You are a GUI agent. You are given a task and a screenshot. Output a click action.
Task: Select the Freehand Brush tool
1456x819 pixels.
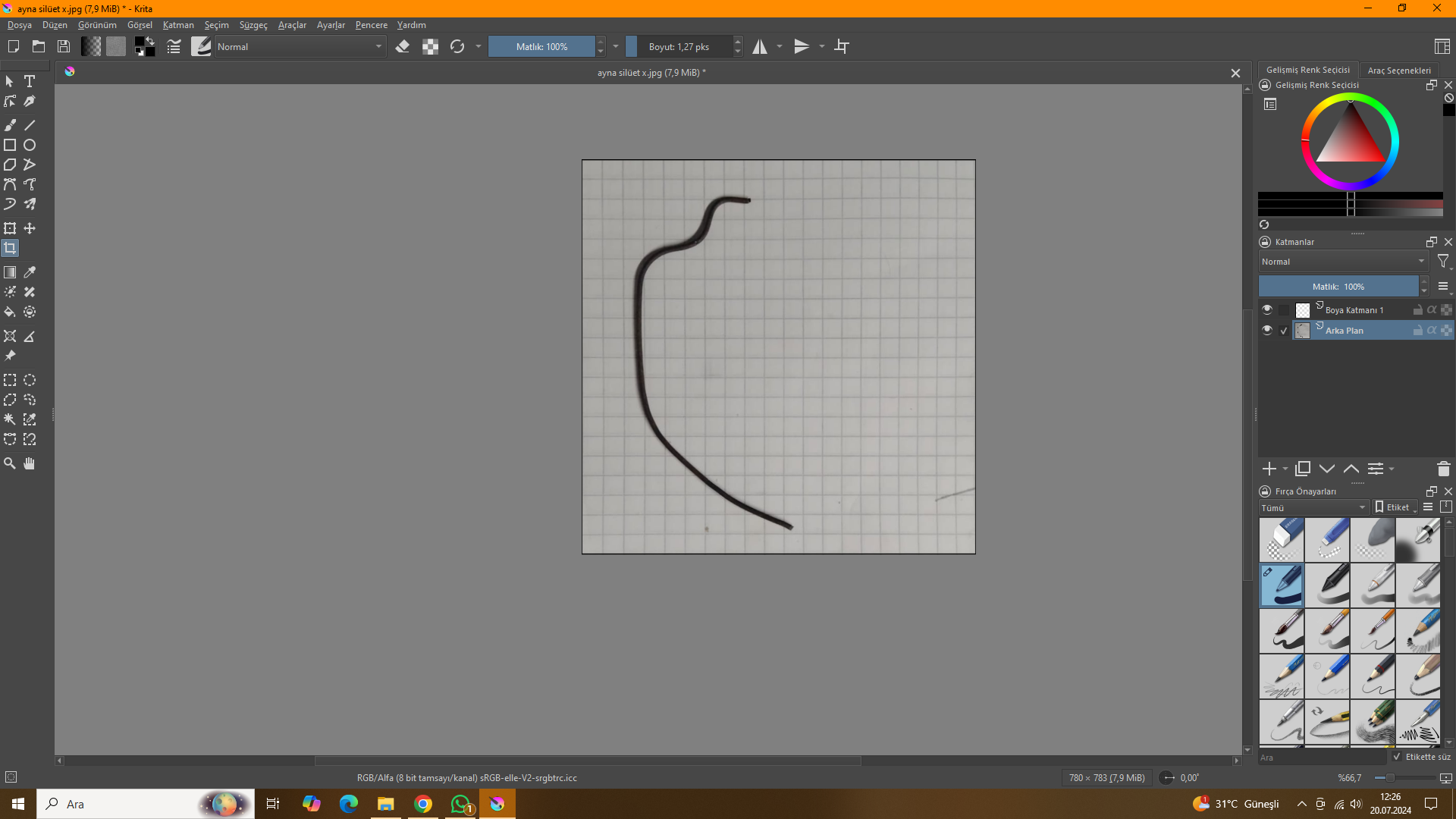[x=10, y=125]
